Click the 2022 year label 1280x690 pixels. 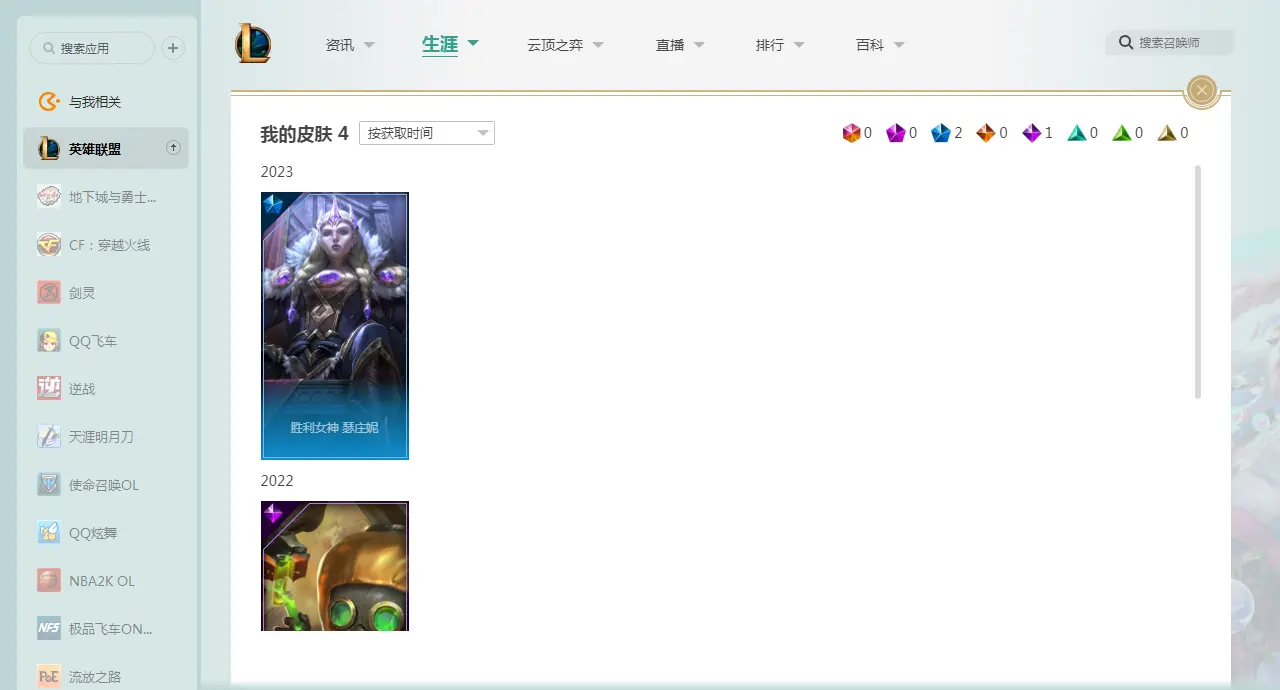(x=277, y=481)
